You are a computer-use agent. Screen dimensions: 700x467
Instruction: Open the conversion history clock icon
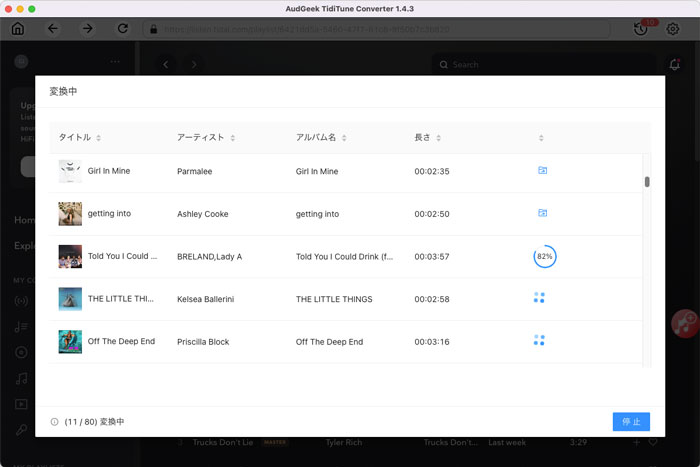641,29
